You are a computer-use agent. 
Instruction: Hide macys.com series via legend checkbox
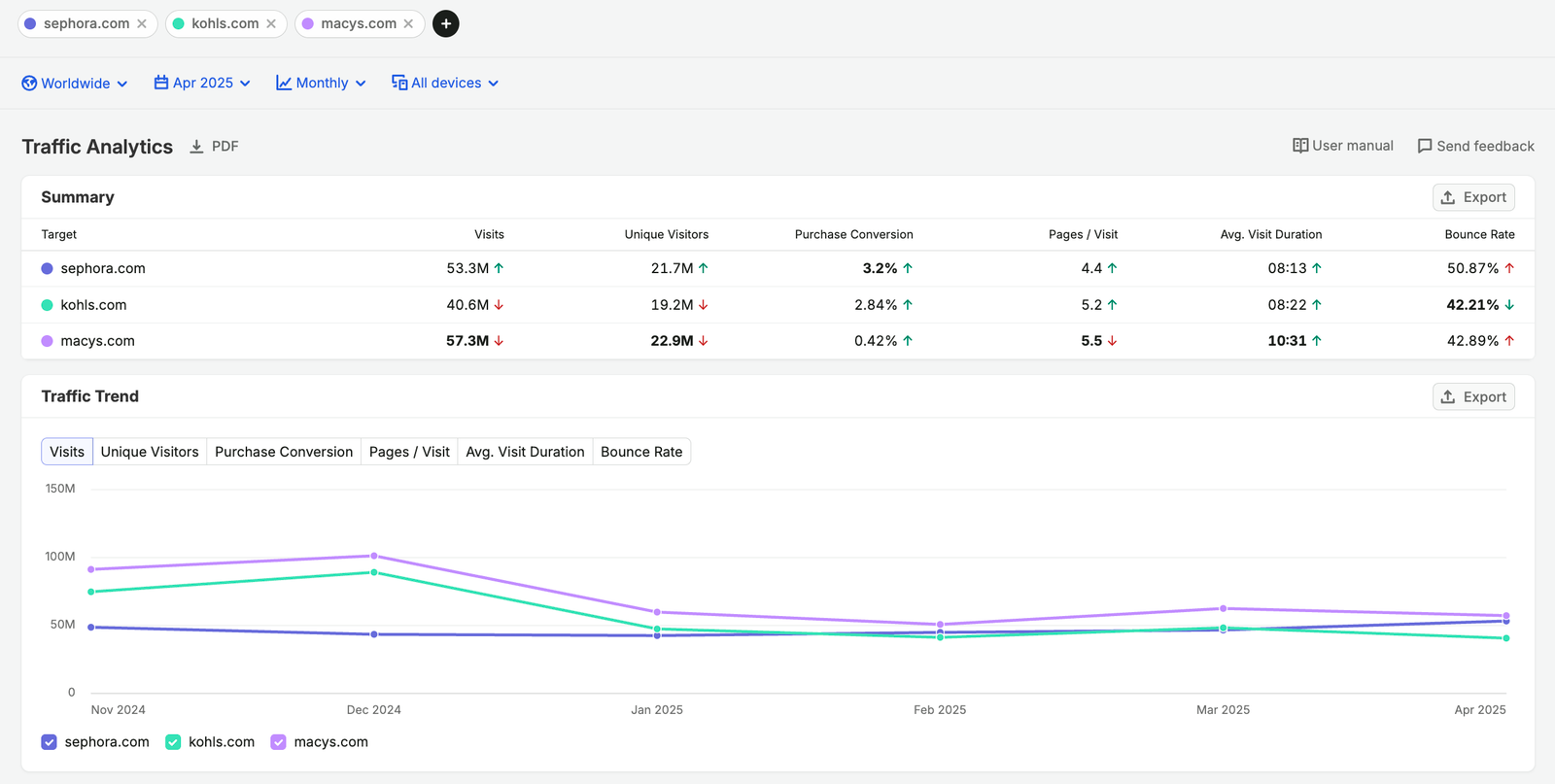279,742
